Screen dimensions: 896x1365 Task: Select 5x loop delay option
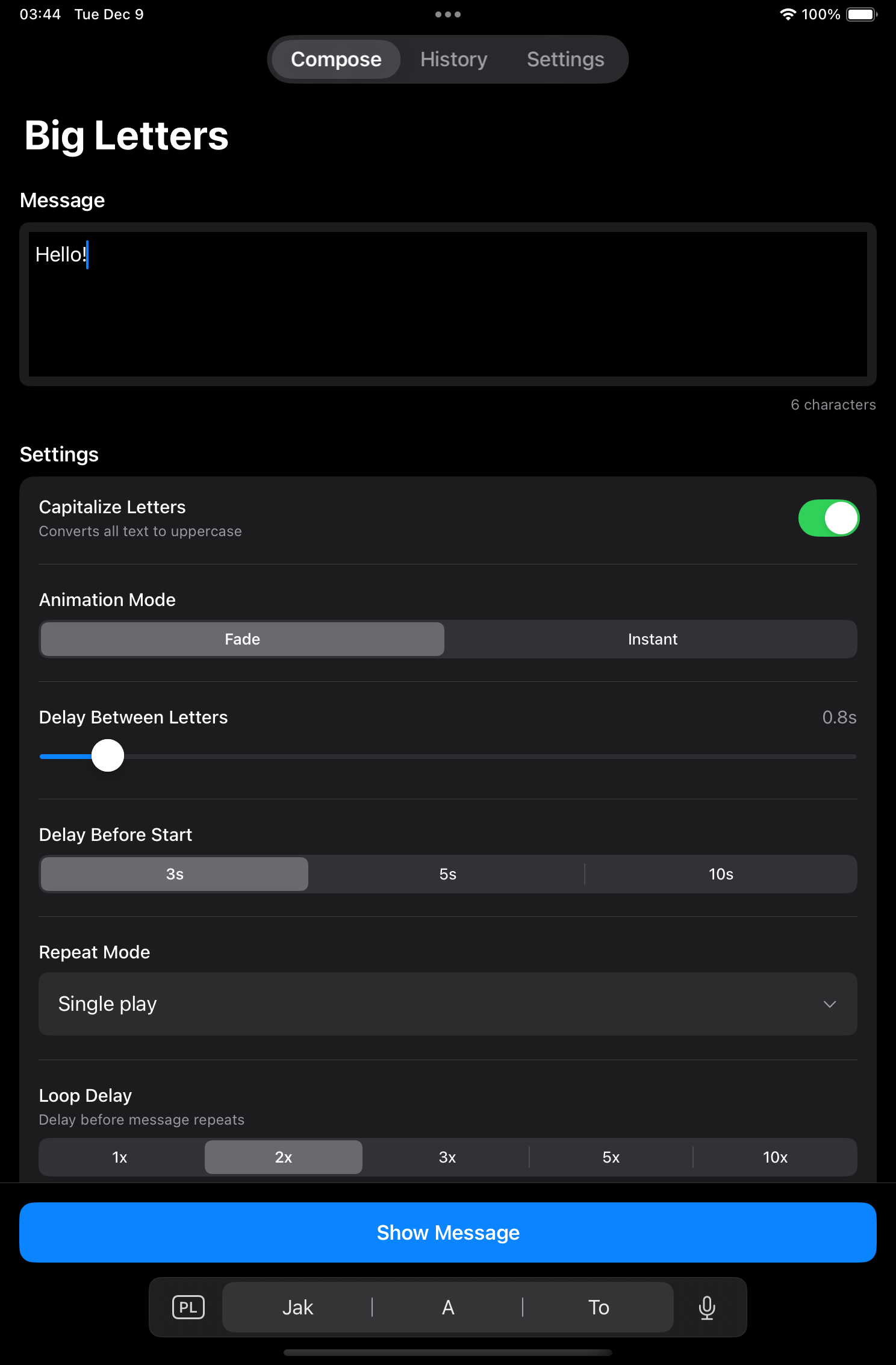point(611,1157)
